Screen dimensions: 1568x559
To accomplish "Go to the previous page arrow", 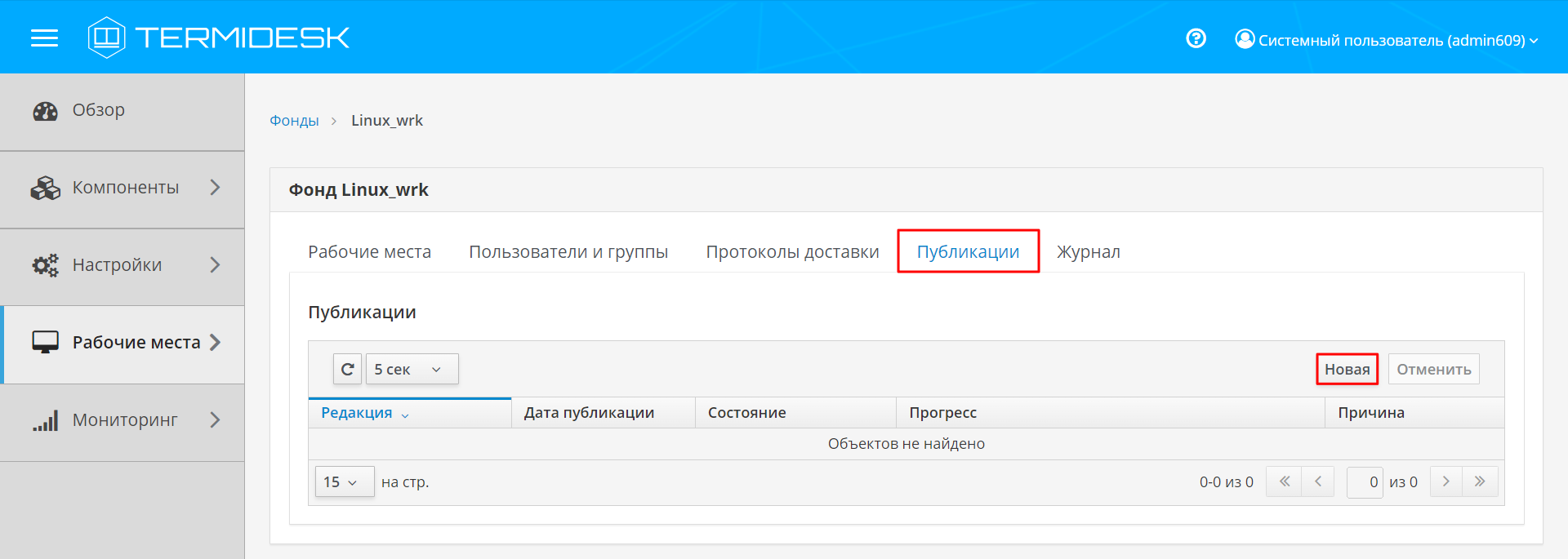I will point(1317,481).
